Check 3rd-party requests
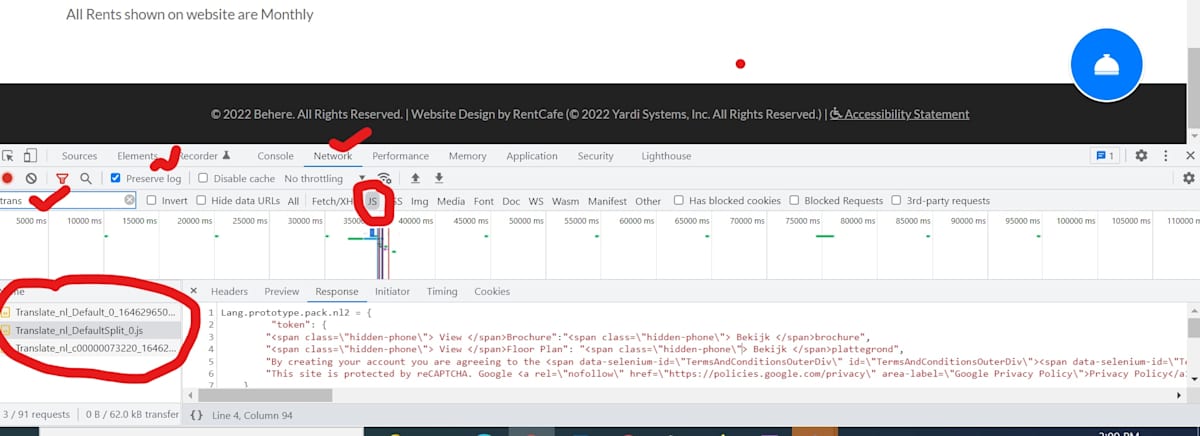 [897, 200]
